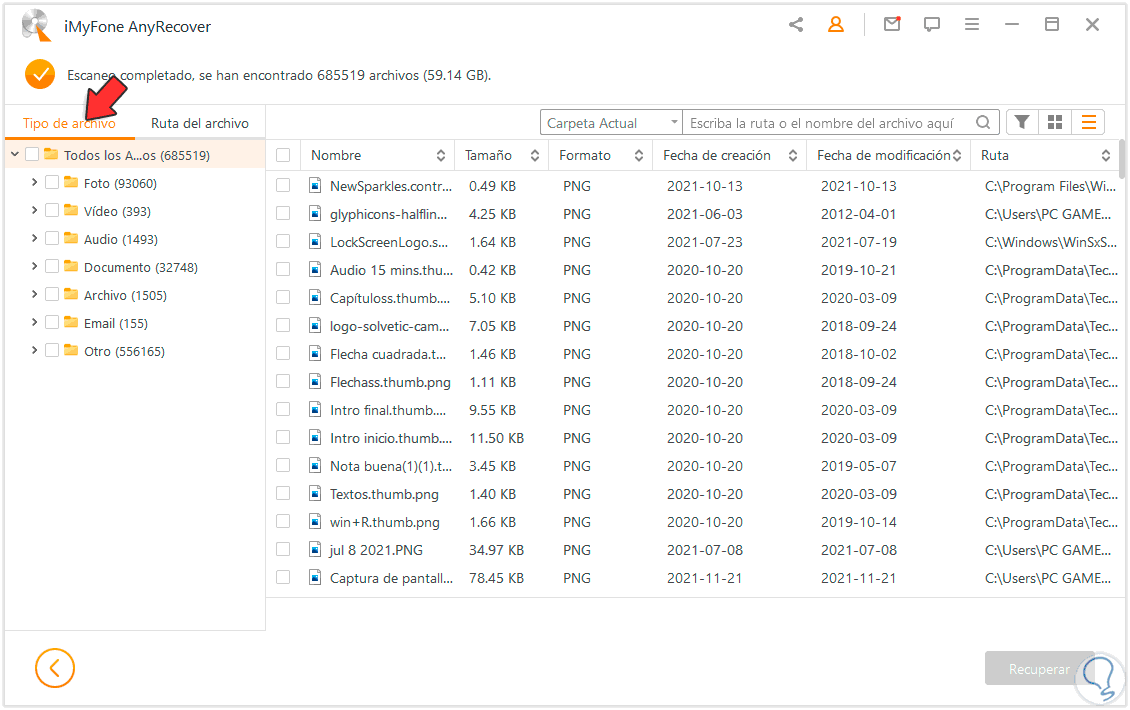Expand the Email category
Viewport: 1130px width, 710px height.
34,323
